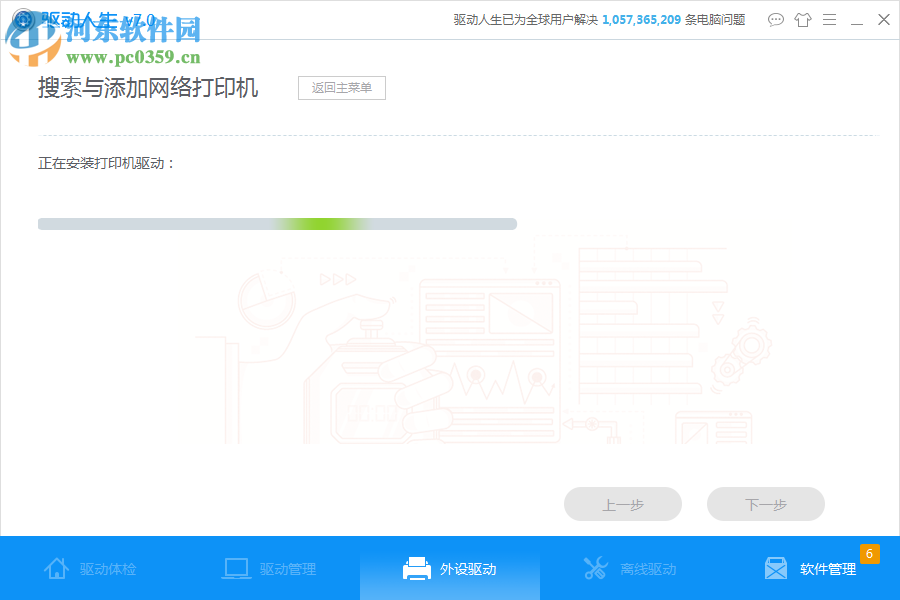Viewport: 900px width, 600px height.
Task: Click the driver installation progress bar
Action: 277,223
